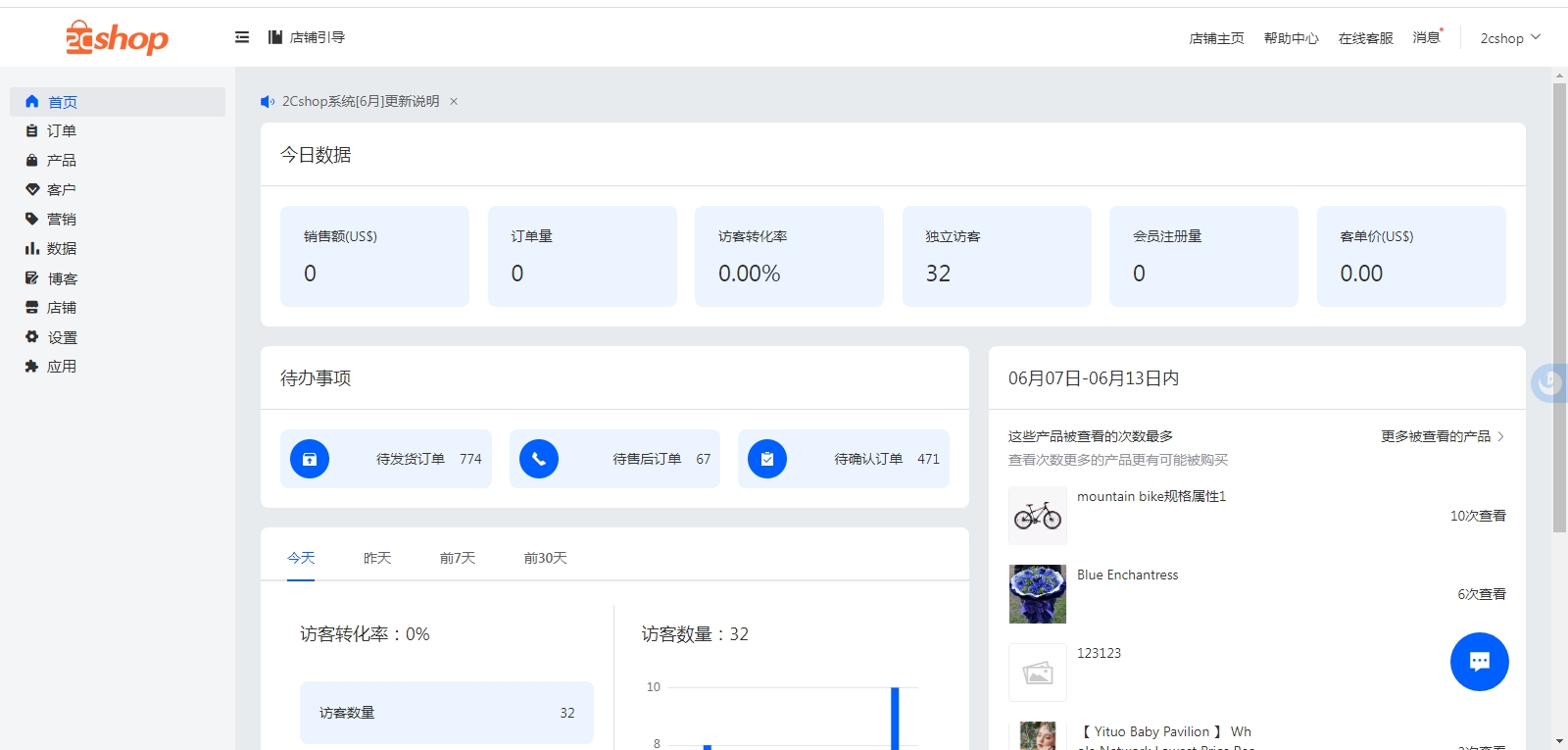Open 更多被查看的产品 link
Viewport: 1568px width, 750px height.
(x=1436, y=436)
